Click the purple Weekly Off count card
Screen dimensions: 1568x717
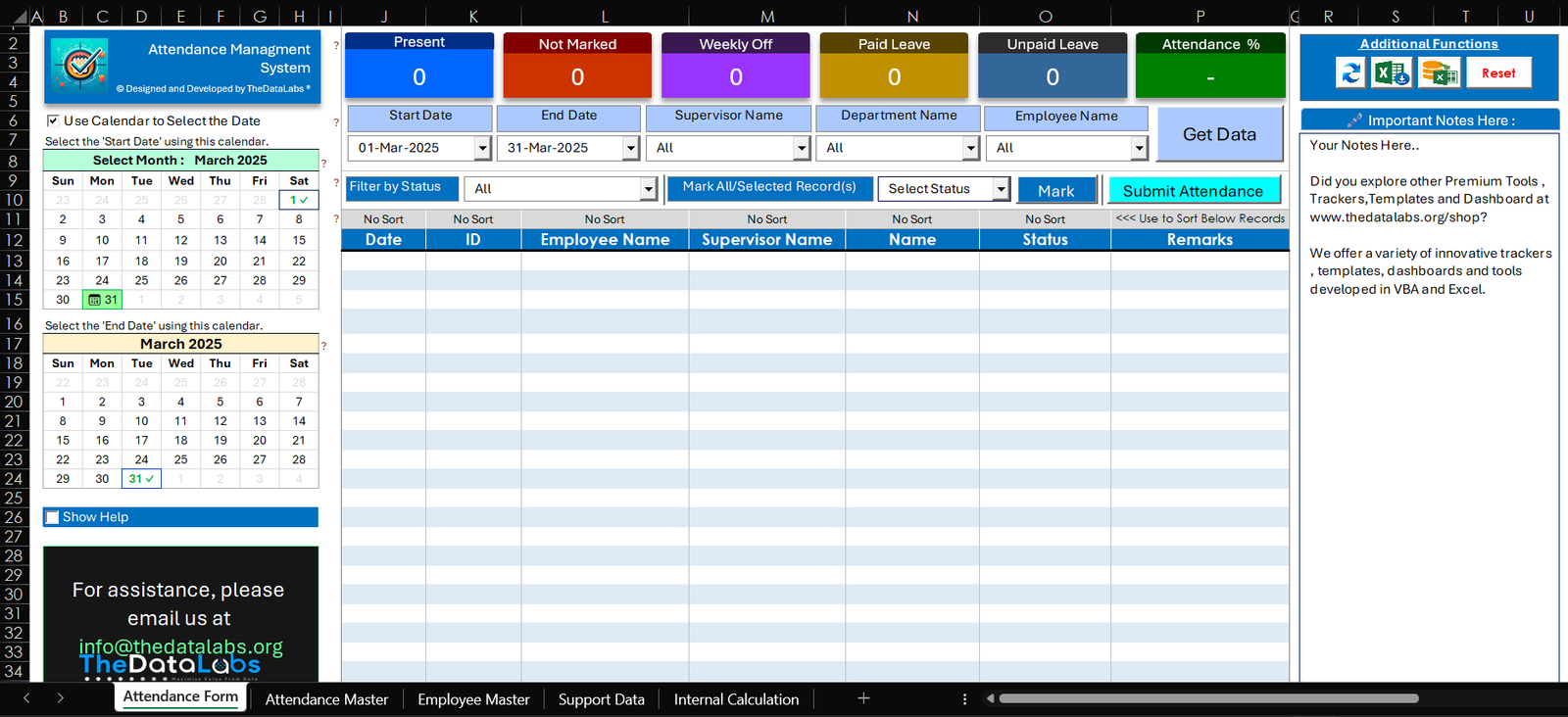(736, 66)
